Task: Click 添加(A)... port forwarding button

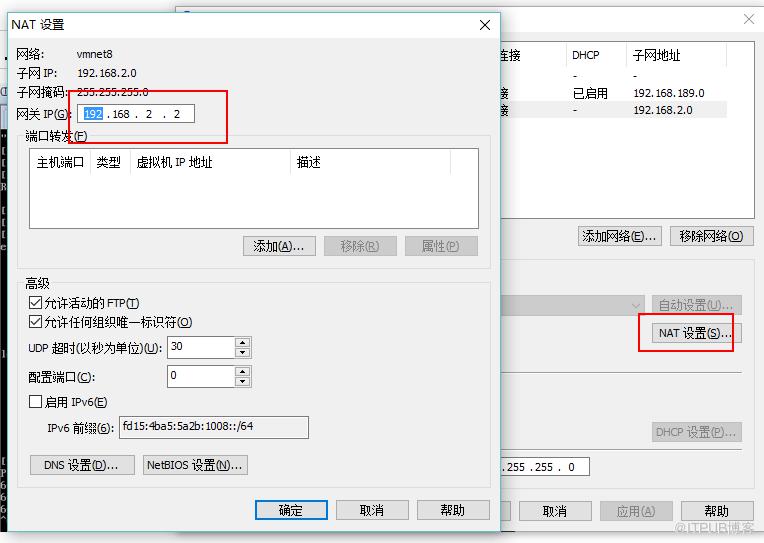Action: click(279, 246)
